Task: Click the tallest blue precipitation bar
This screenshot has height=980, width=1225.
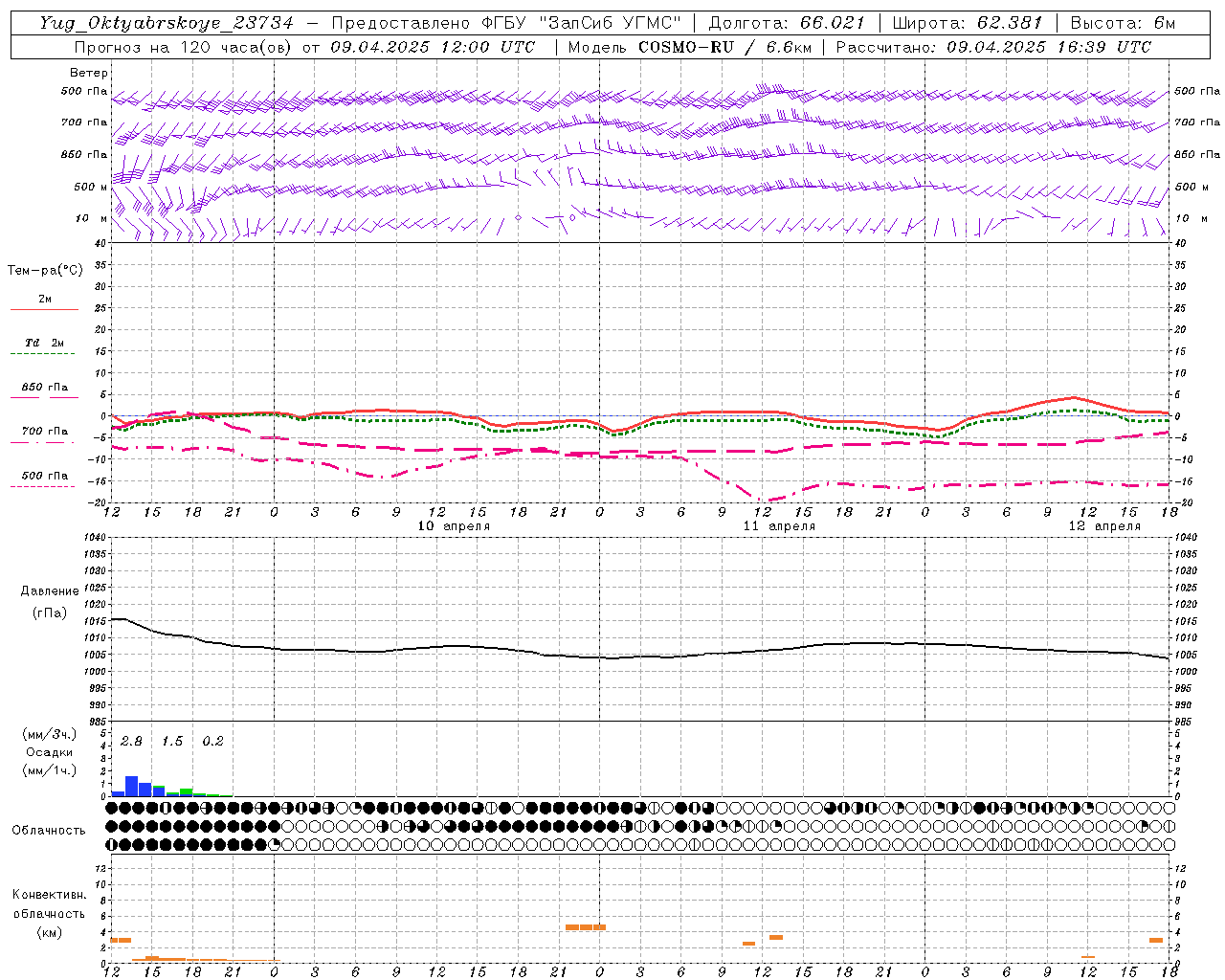Action: [x=132, y=787]
